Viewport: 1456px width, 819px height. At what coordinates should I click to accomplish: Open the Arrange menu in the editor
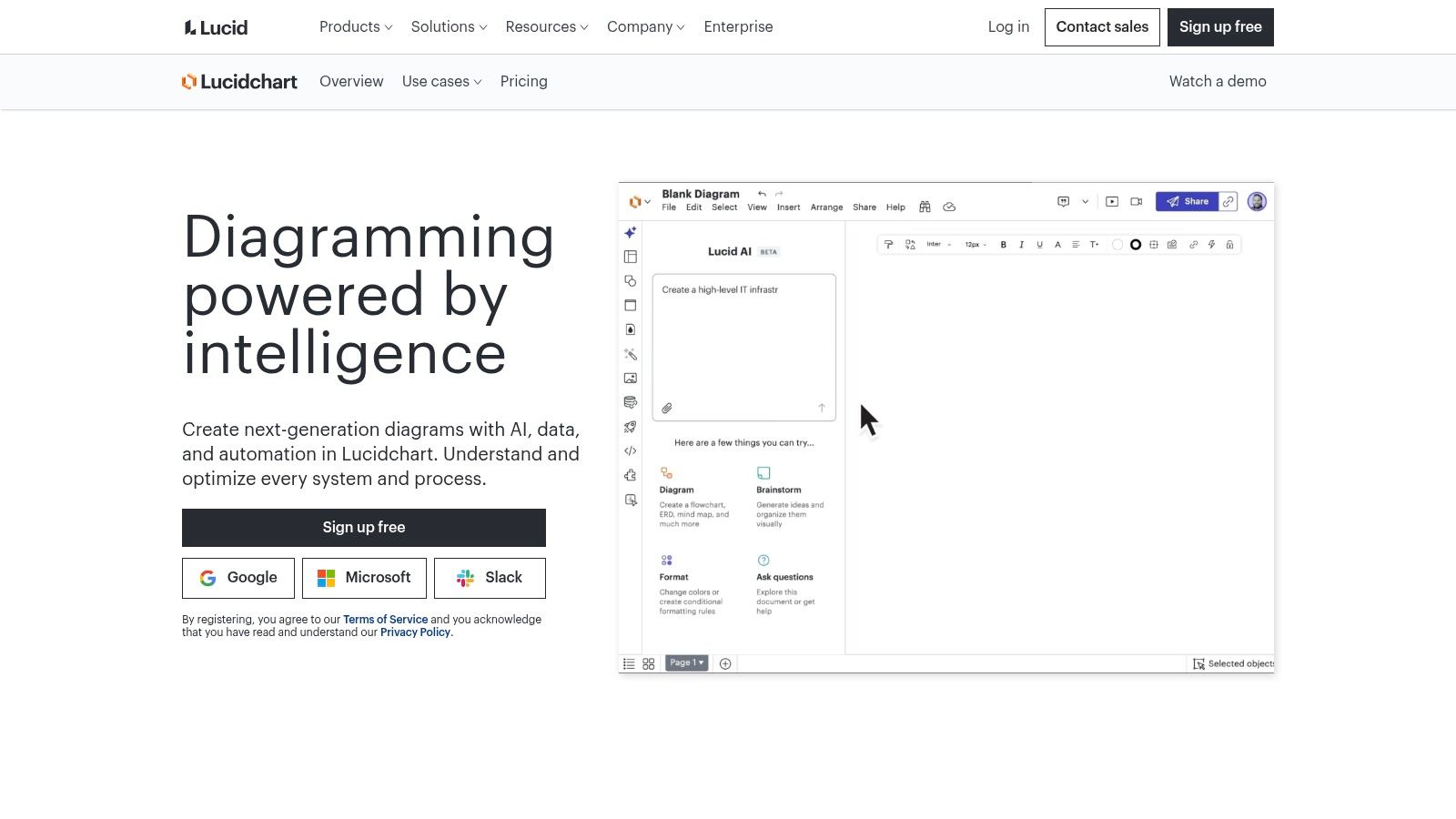826,207
